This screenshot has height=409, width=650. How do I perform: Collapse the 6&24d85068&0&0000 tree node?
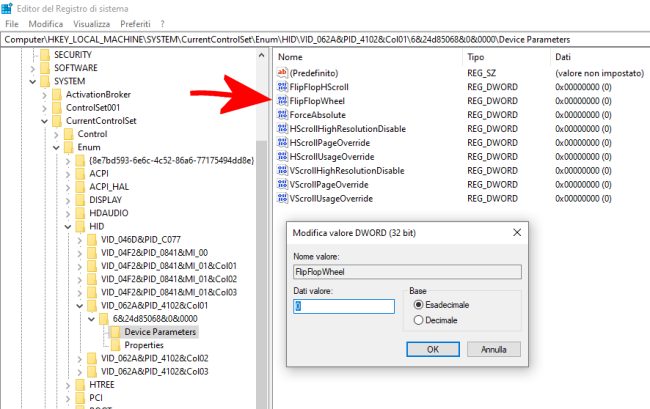pyautogui.click(x=91, y=319)
